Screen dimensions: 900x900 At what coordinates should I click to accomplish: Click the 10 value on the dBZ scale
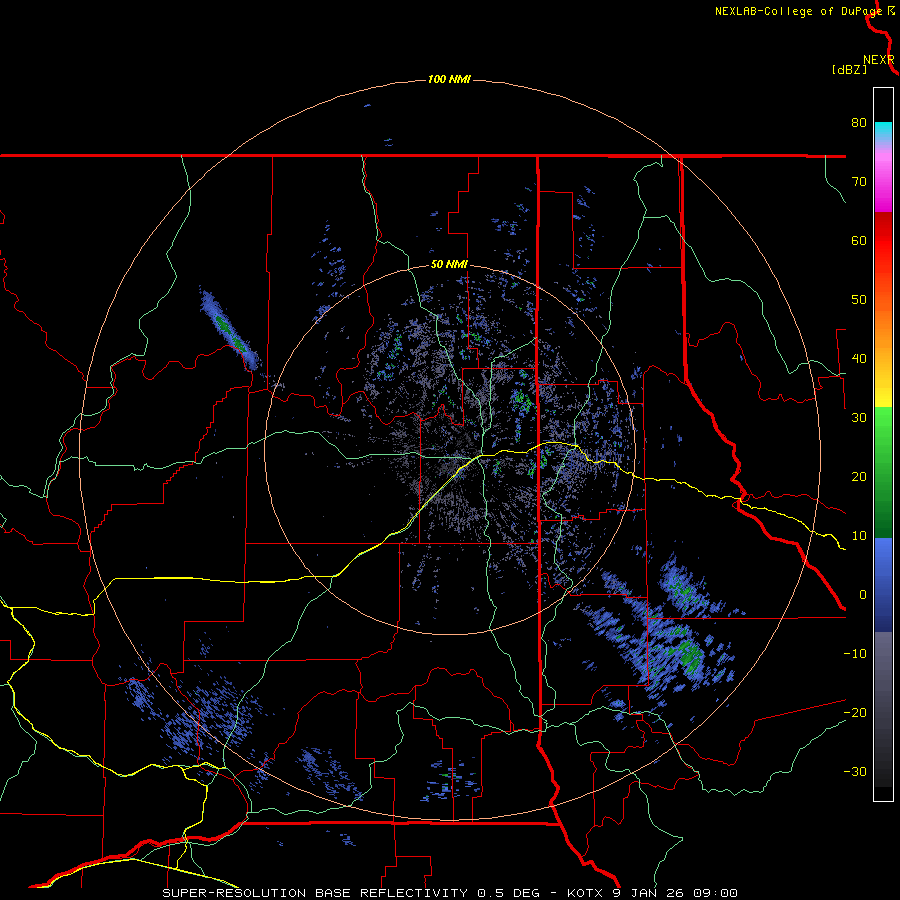click(859, 536)
